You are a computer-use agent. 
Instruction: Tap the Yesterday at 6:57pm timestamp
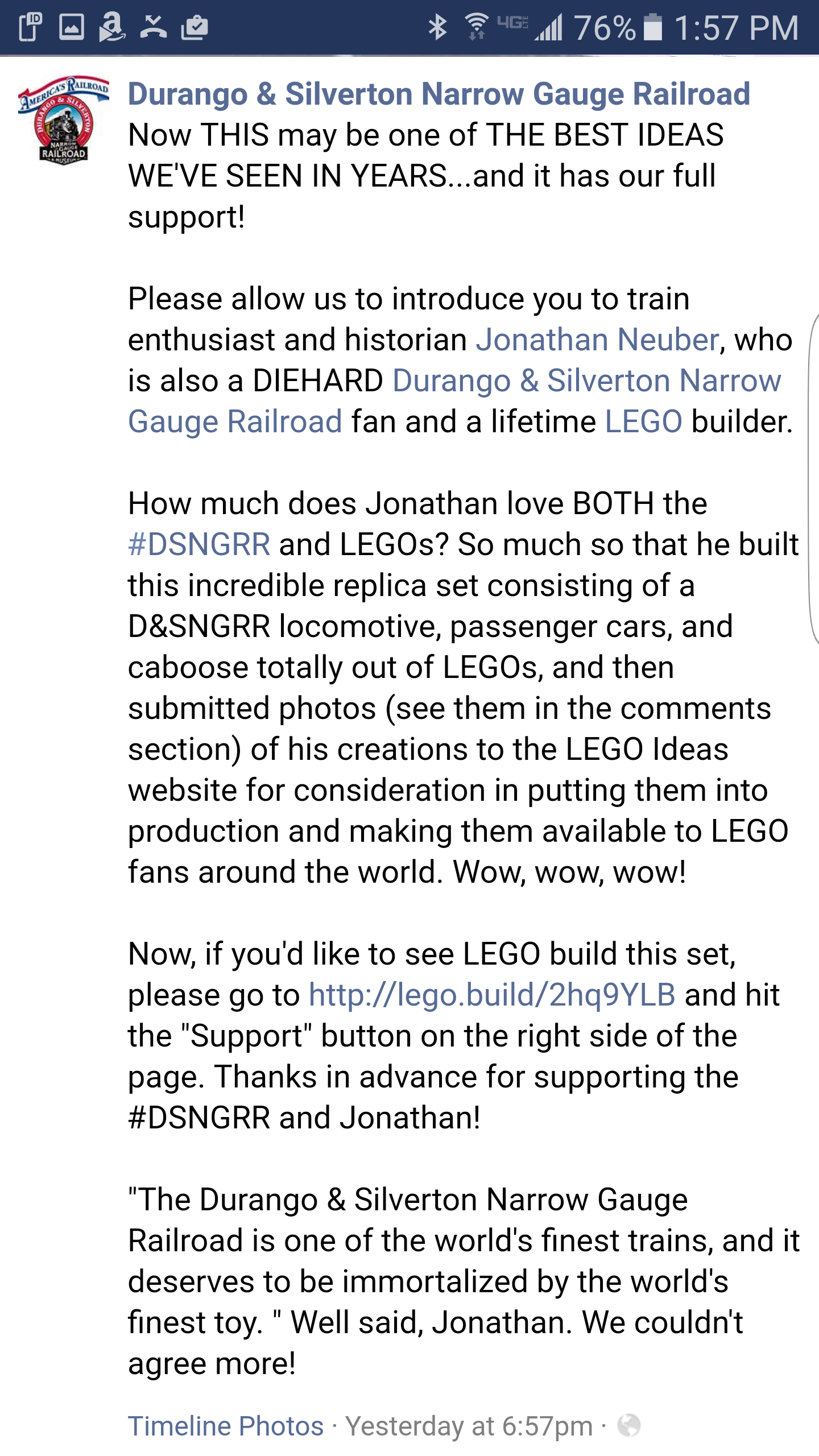pos(469,1426)
